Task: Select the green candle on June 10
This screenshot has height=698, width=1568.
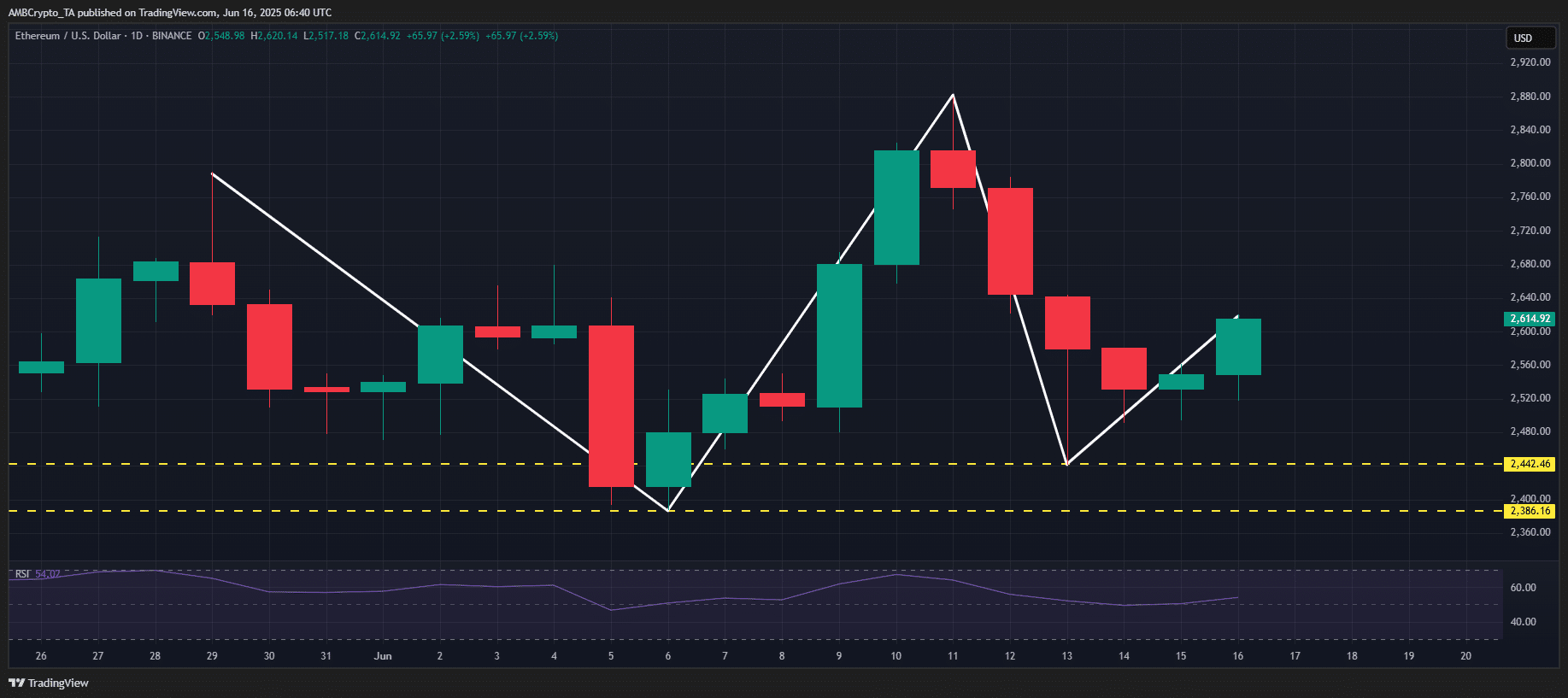Action: click(x=896, y=208)
